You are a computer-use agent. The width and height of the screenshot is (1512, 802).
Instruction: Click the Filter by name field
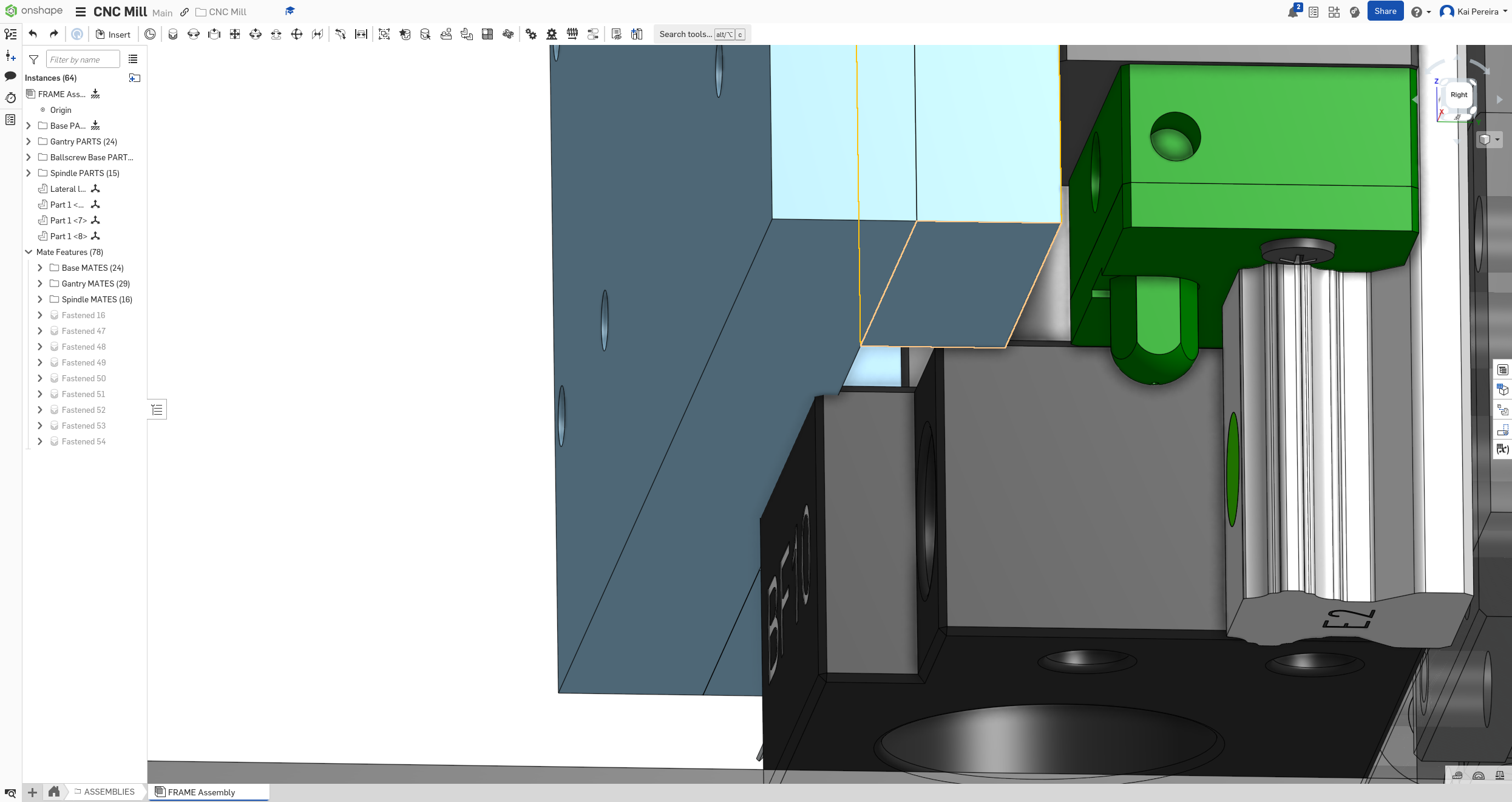(83, 59)
